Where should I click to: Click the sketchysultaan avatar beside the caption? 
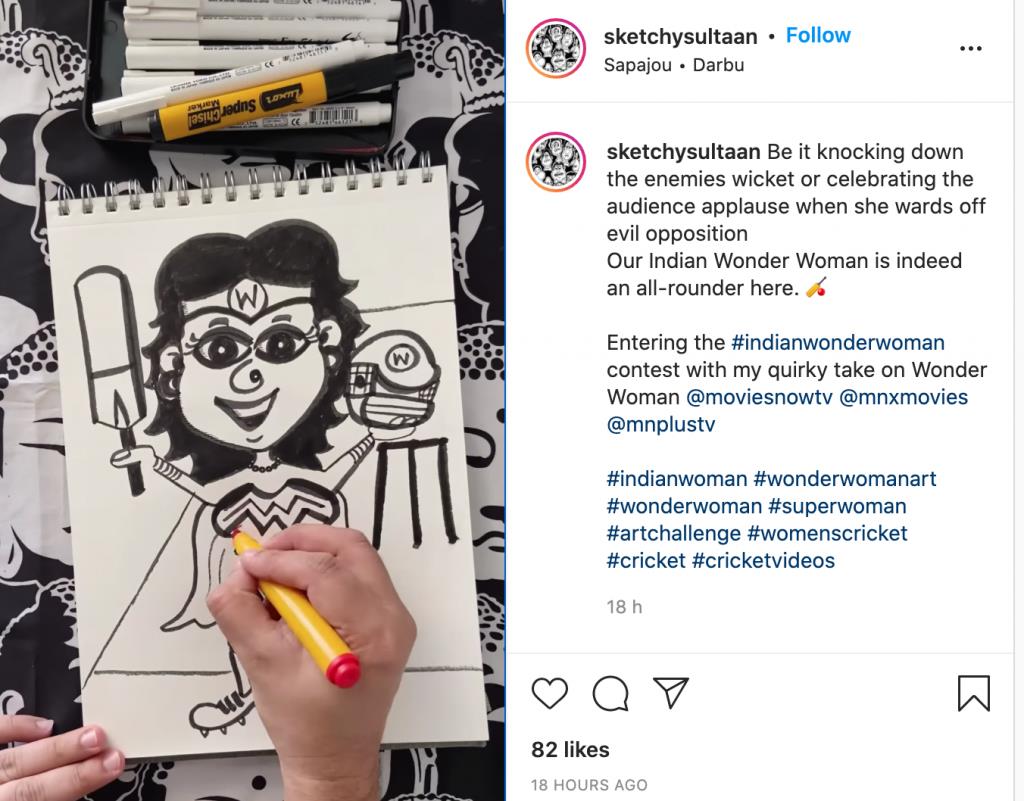click(556, 163)
